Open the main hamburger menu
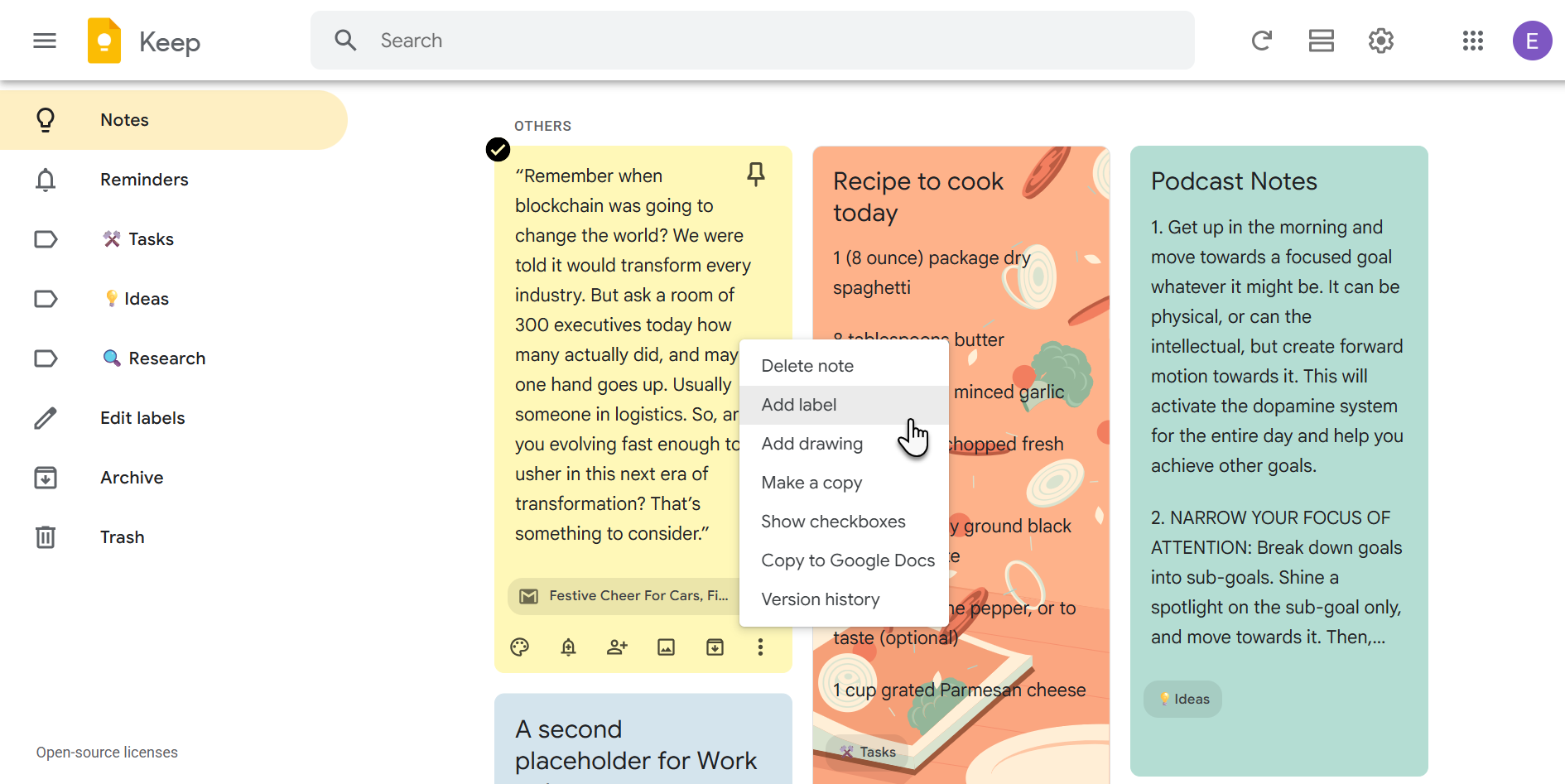1565x784 pixels. tap(45, 41)
